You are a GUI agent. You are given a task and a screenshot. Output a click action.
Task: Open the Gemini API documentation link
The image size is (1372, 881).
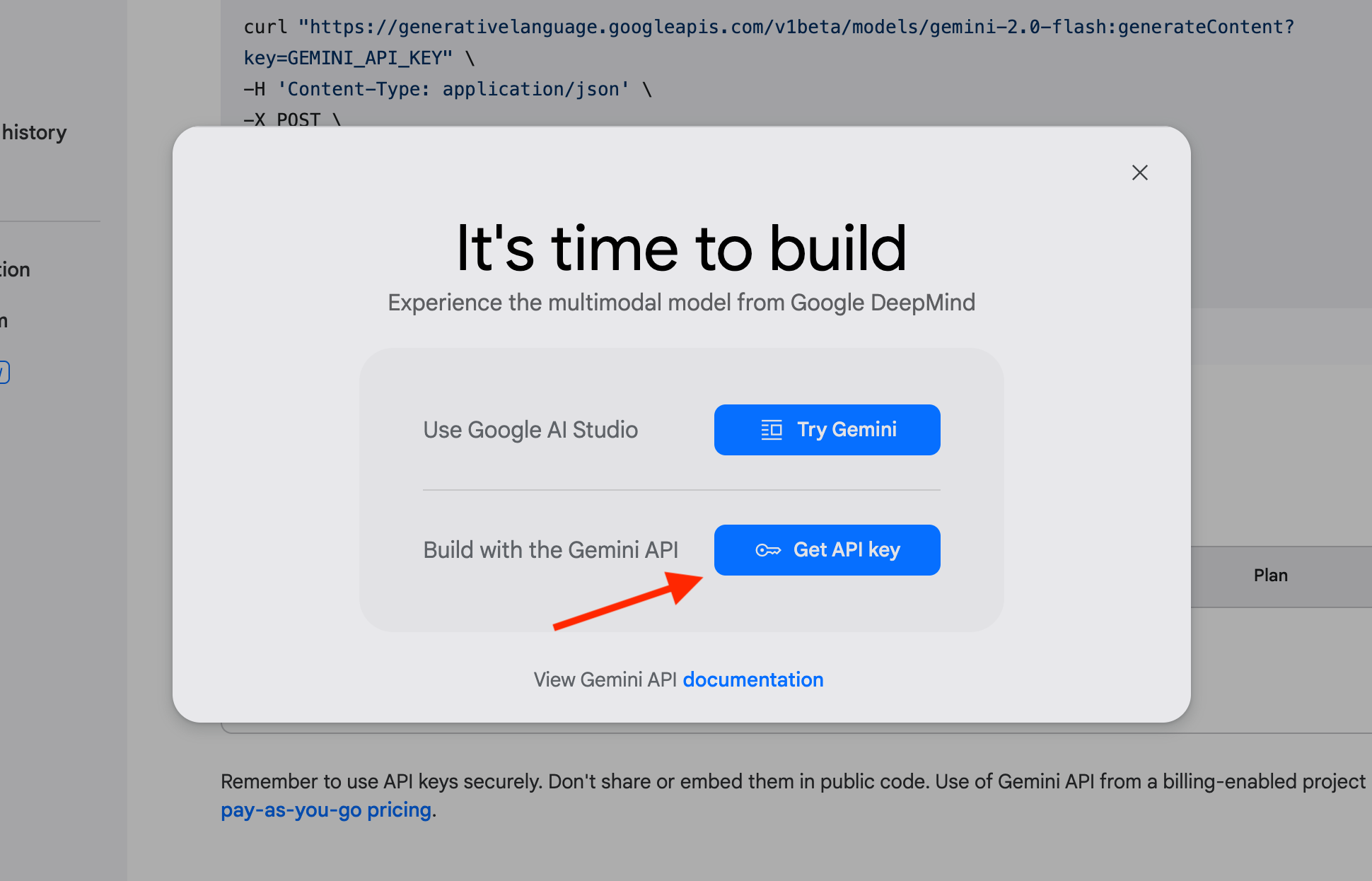pyautogui.click(x=753, y=679)
